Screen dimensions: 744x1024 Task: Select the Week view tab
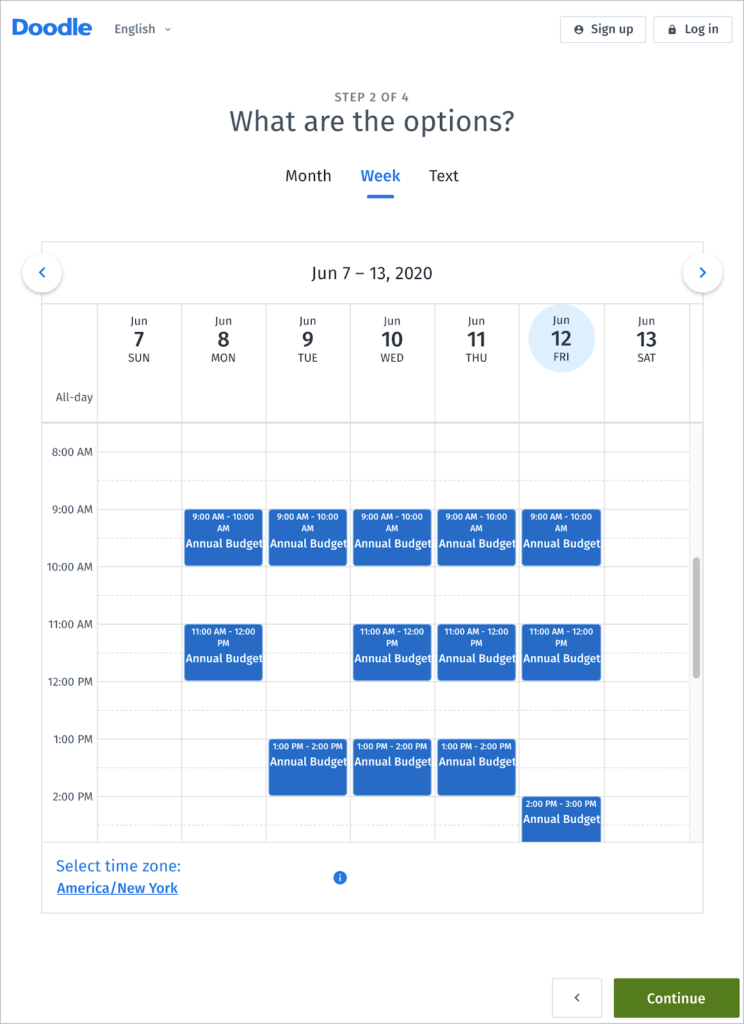(x=380, y=176)
